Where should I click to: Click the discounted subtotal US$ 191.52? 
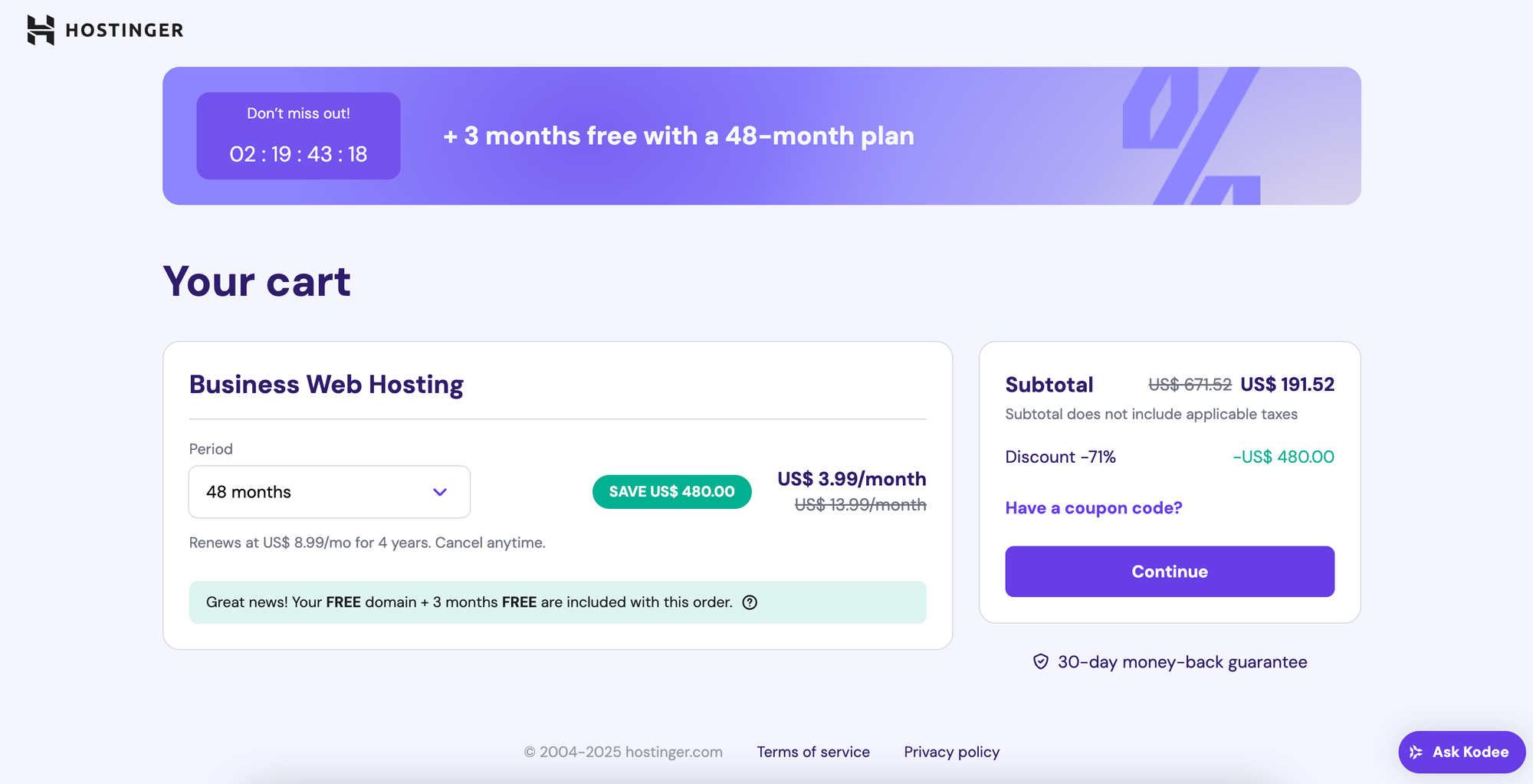[x=1287, y=385]
